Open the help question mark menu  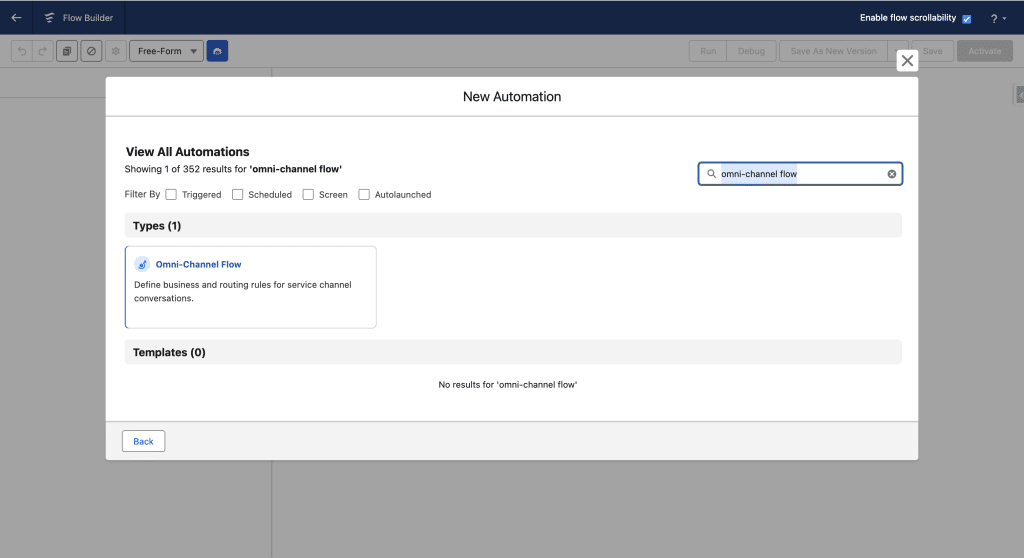[x=993, y=18]
